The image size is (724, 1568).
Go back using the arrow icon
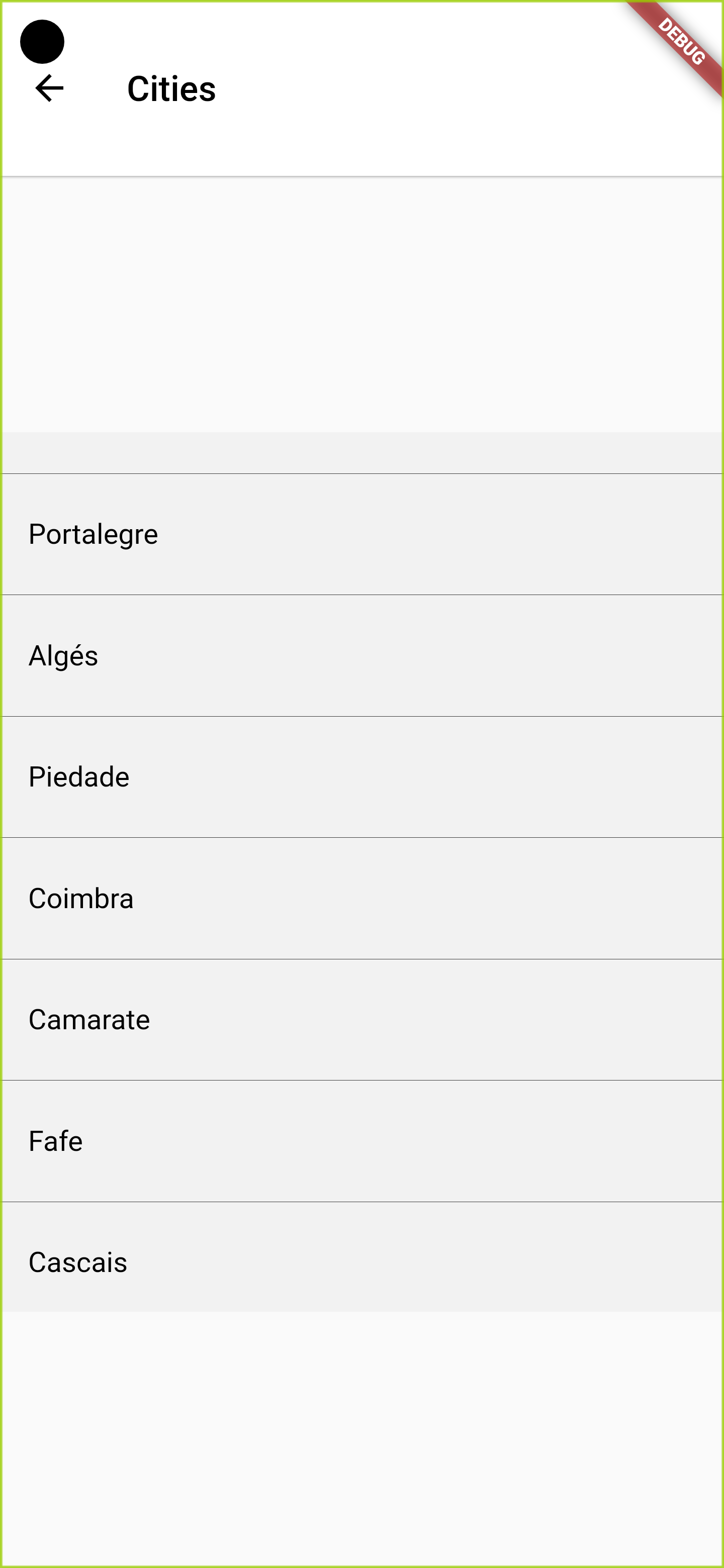point(49,88)
